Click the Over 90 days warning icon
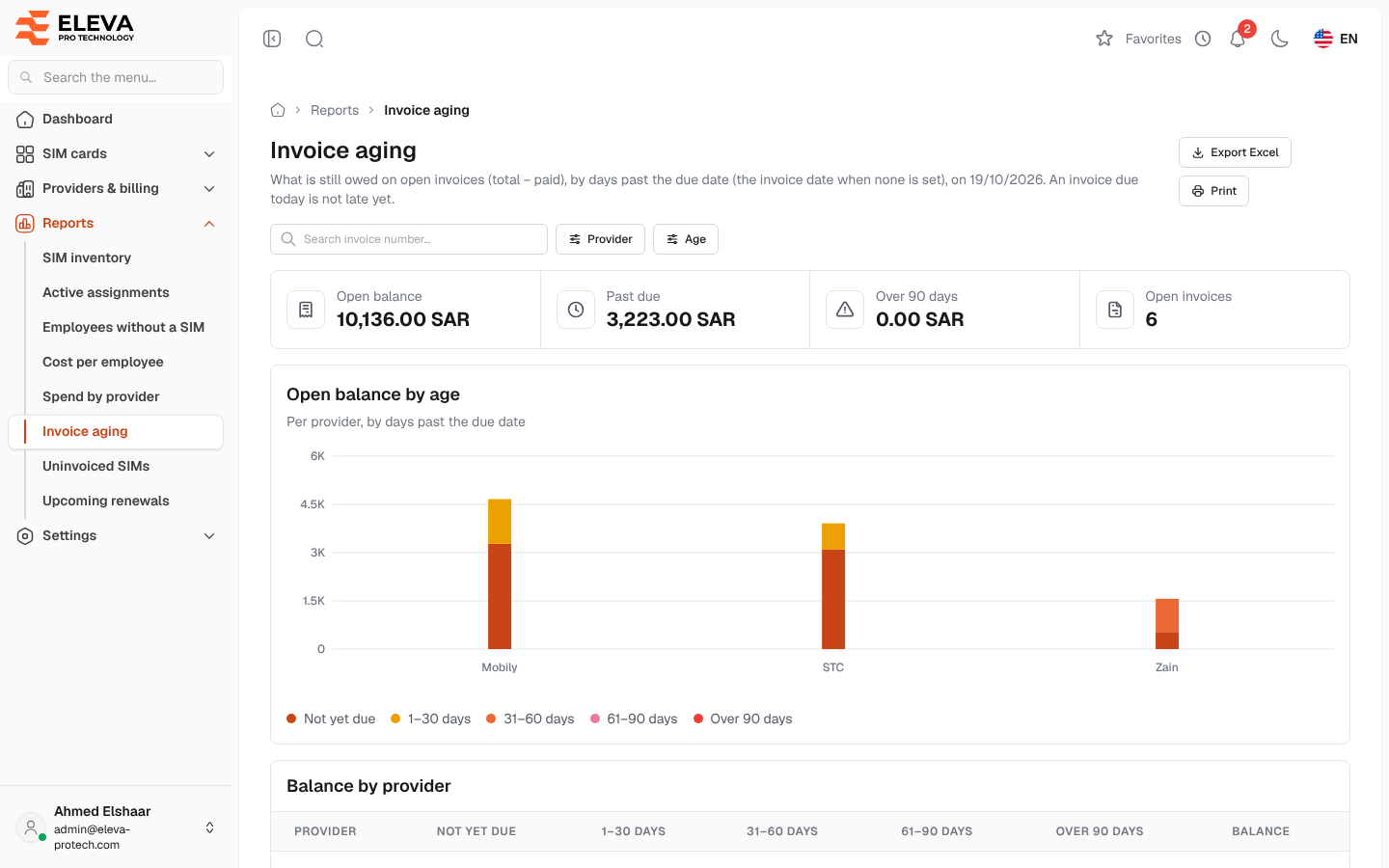 click(x=845, y=310)
